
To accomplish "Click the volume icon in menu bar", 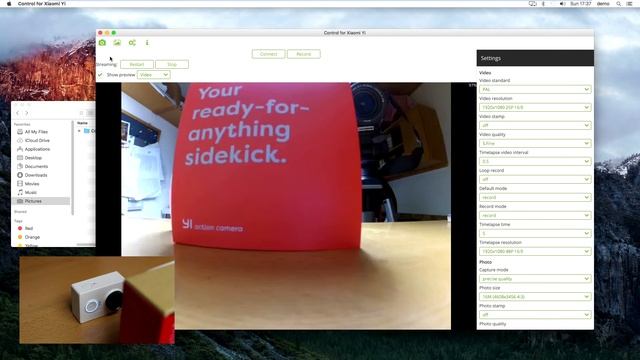I will 562,3.
